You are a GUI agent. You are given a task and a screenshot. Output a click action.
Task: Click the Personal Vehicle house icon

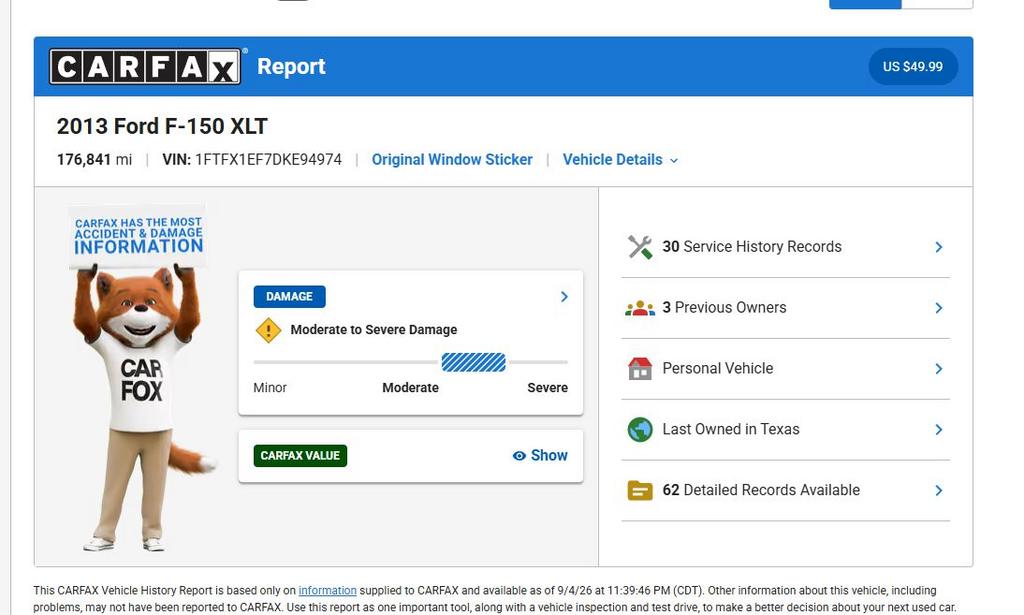coord(640,368)
